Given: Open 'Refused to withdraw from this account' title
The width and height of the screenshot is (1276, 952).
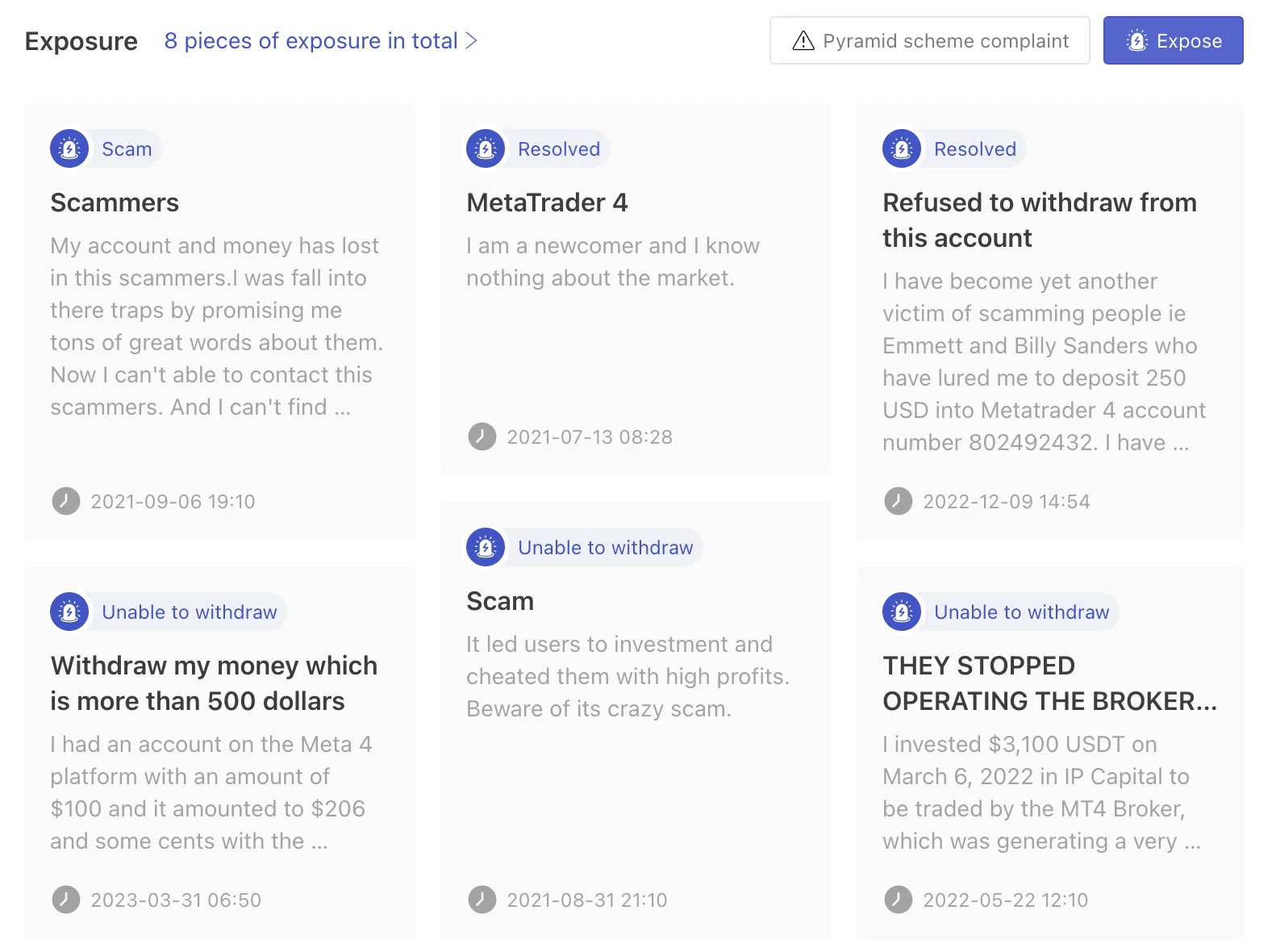Looking at the screenshot, I should point(1040,220).
